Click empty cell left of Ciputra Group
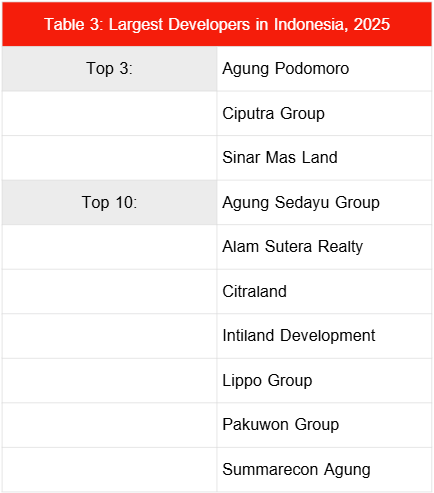 (110, 113)
